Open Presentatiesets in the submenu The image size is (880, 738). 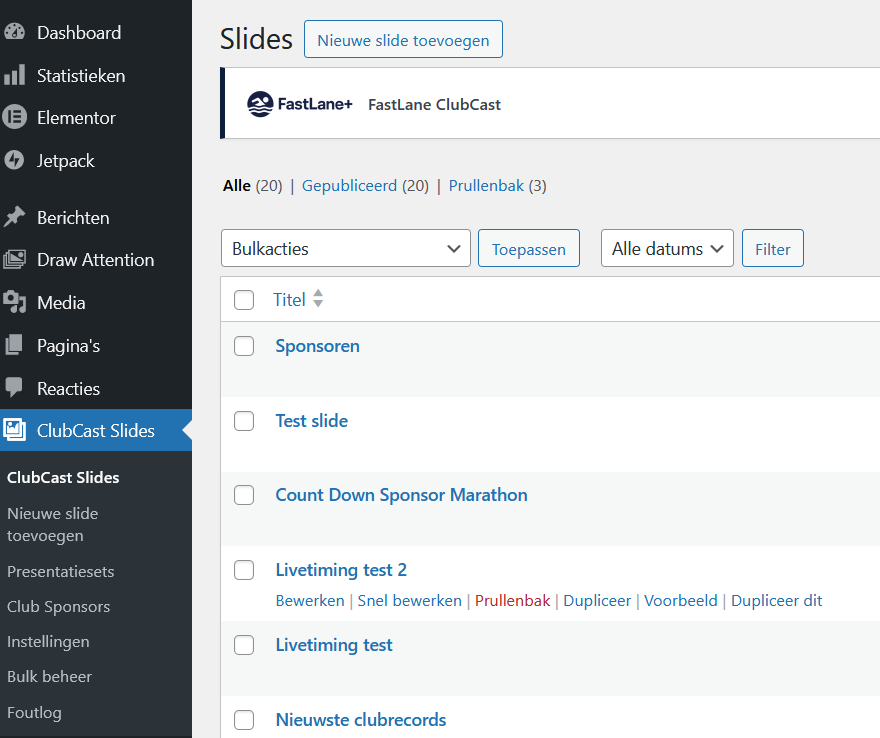(x=60, y=572)
